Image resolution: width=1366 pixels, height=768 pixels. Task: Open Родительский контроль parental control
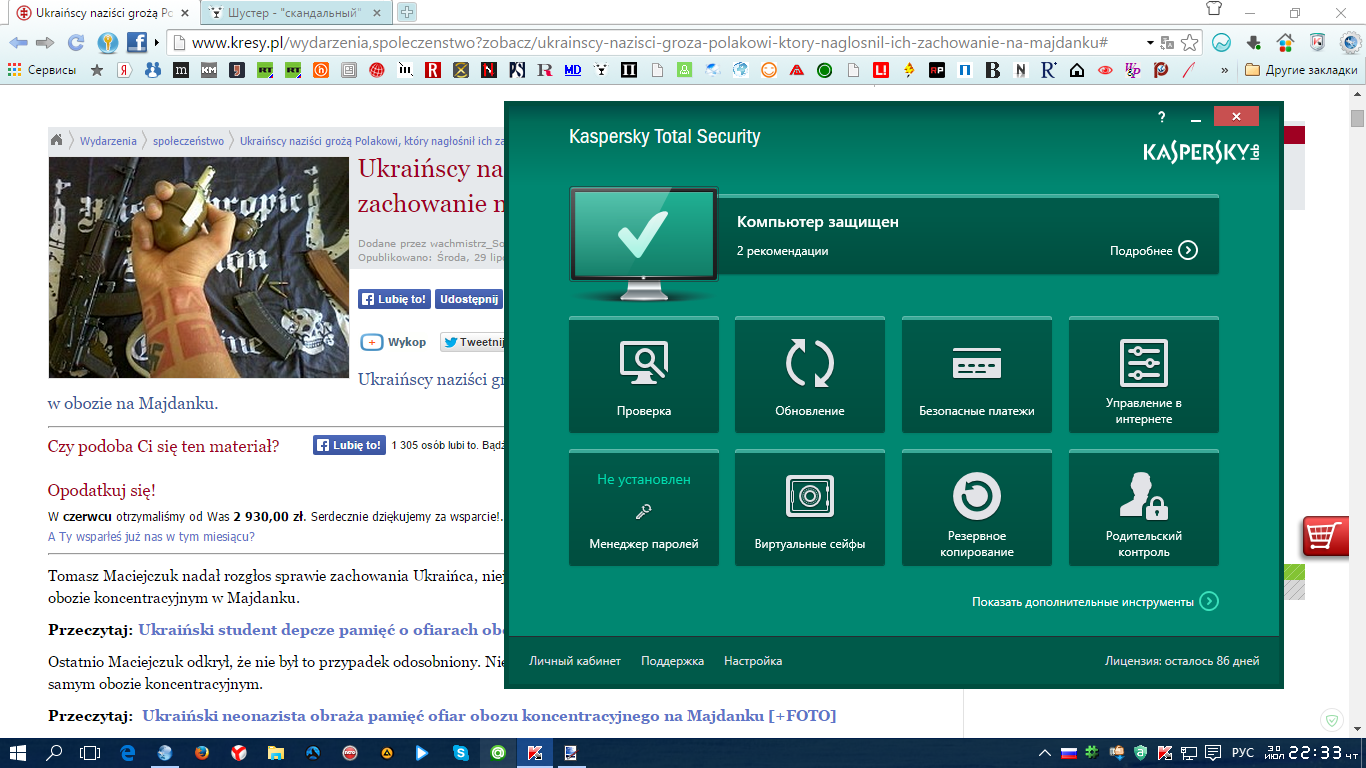[1143, 508]
